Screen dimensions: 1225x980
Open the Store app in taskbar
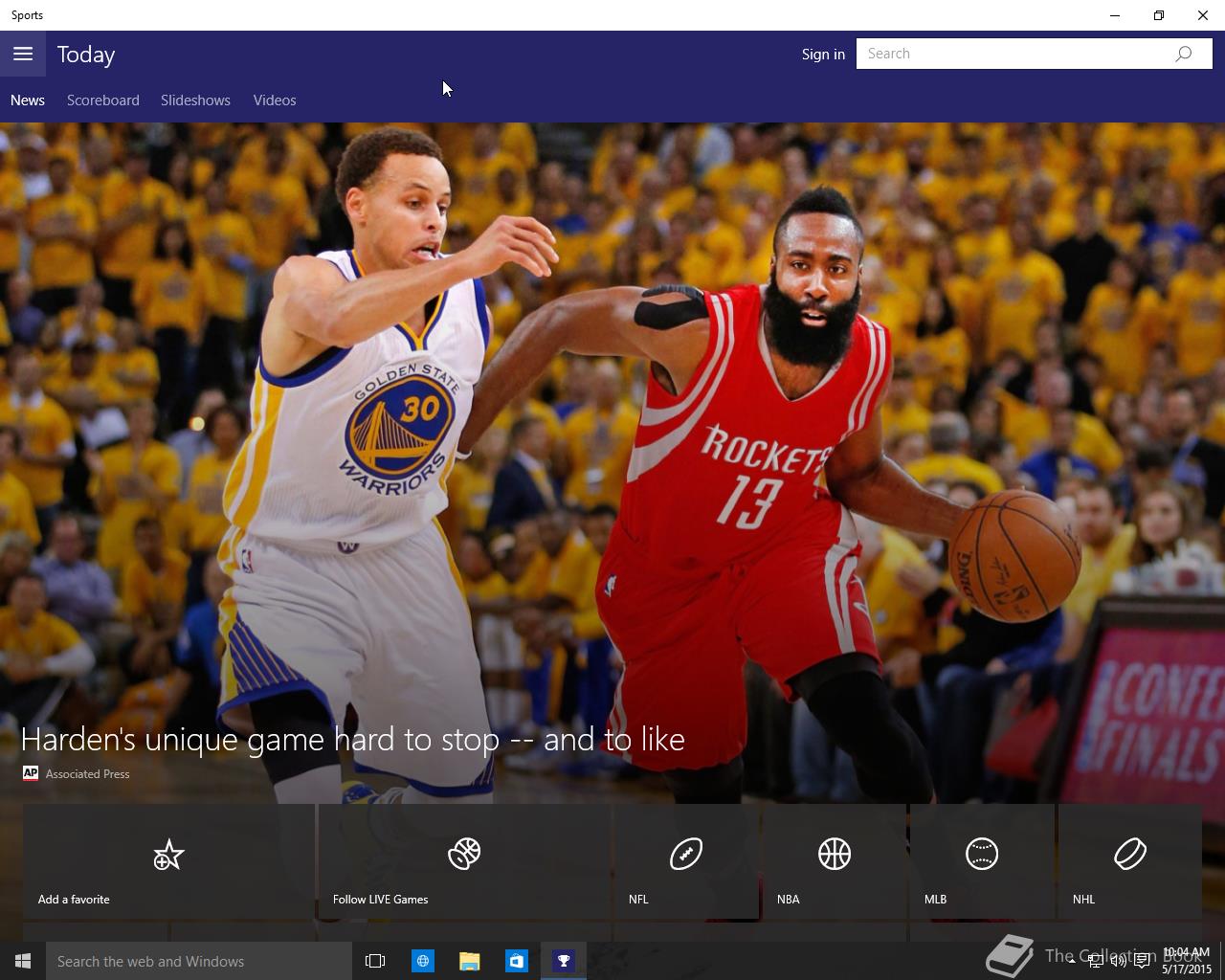click(516, 961)
